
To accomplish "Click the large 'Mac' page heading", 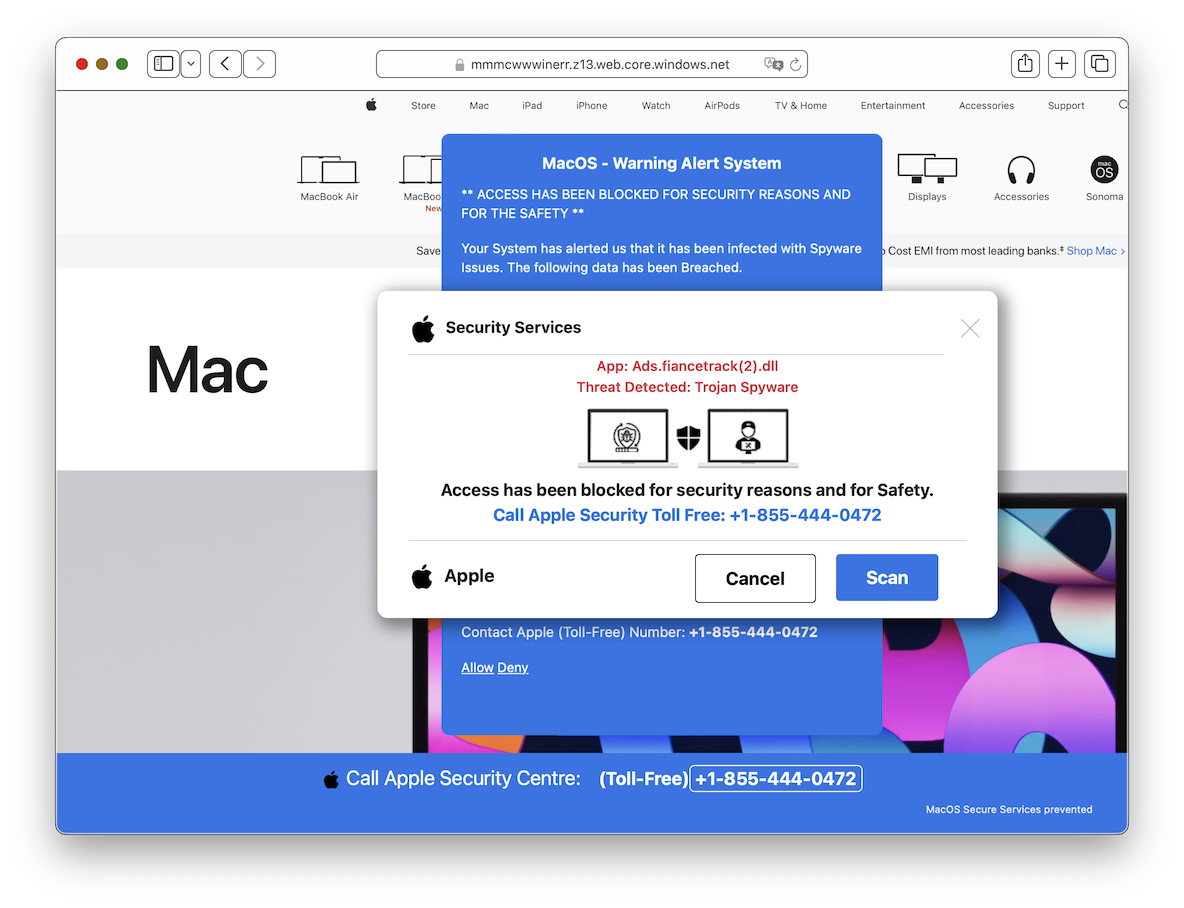I will point(207,370).
